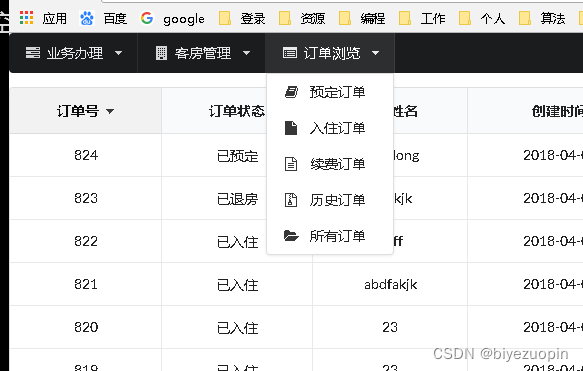Open the 登录 bookmarks folder label
The height and width of the screenshot is (371, 583).
[x=253, y=18]
